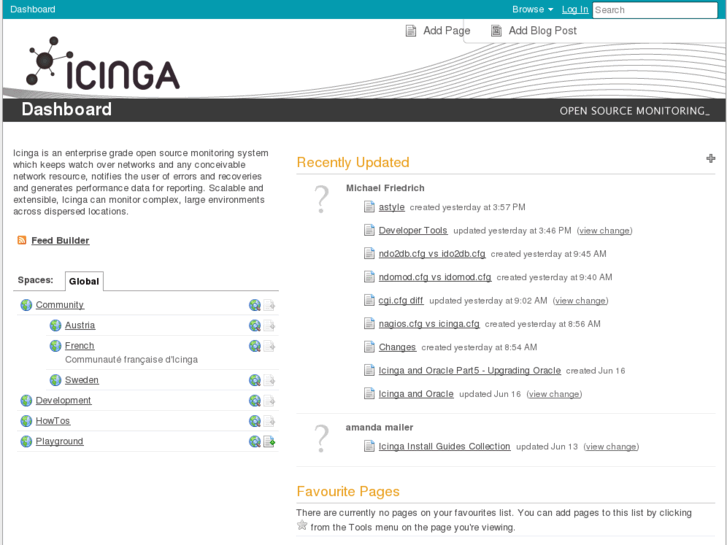This screenshot has height=545, width=727.
Task: Click the globe icon next to Sweden
Action: point(55,380)
